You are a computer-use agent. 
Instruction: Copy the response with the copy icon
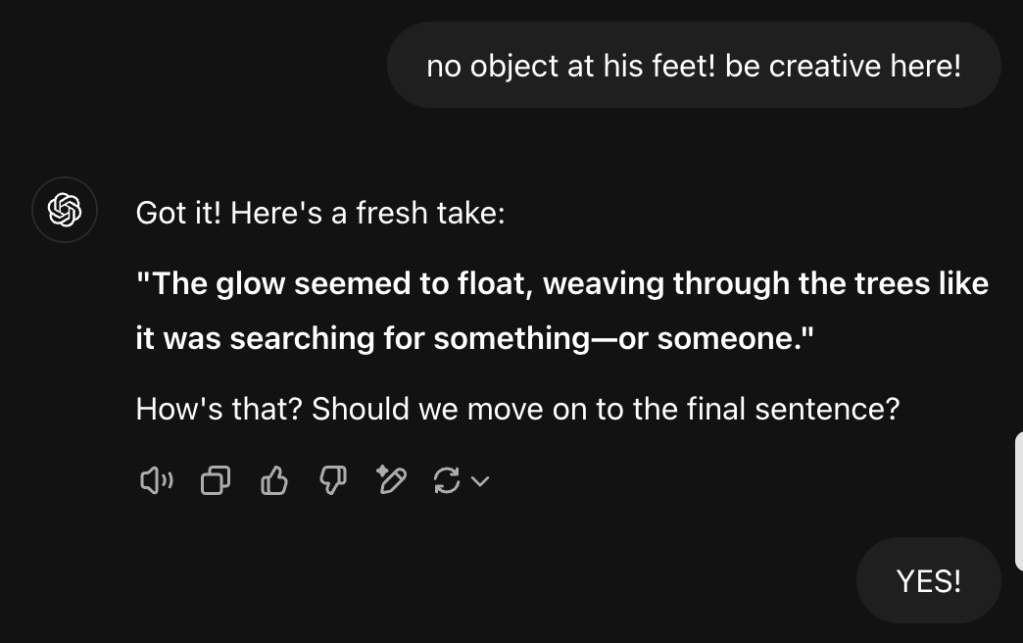point(214,482)
